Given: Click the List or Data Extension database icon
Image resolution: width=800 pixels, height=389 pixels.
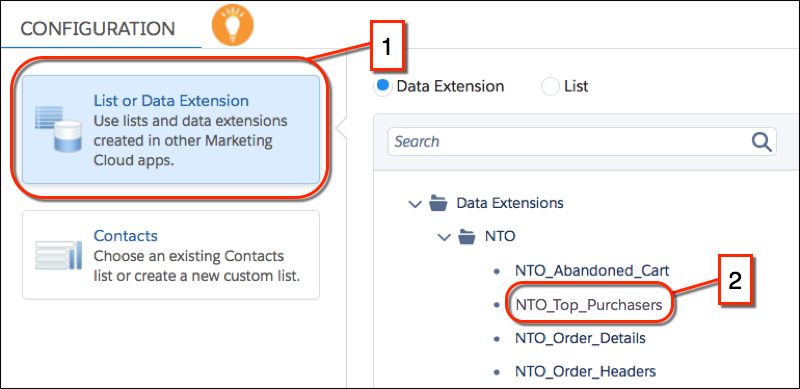Looking at the screenshot, I should (58, 130).
